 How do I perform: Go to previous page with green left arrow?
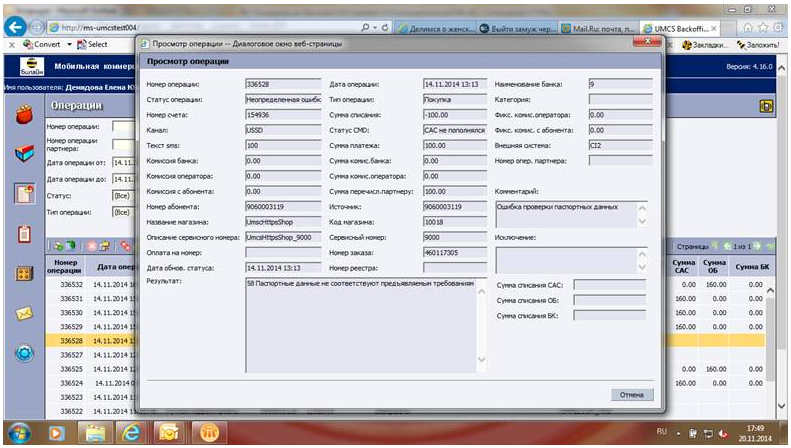click(x=727, y=246)
